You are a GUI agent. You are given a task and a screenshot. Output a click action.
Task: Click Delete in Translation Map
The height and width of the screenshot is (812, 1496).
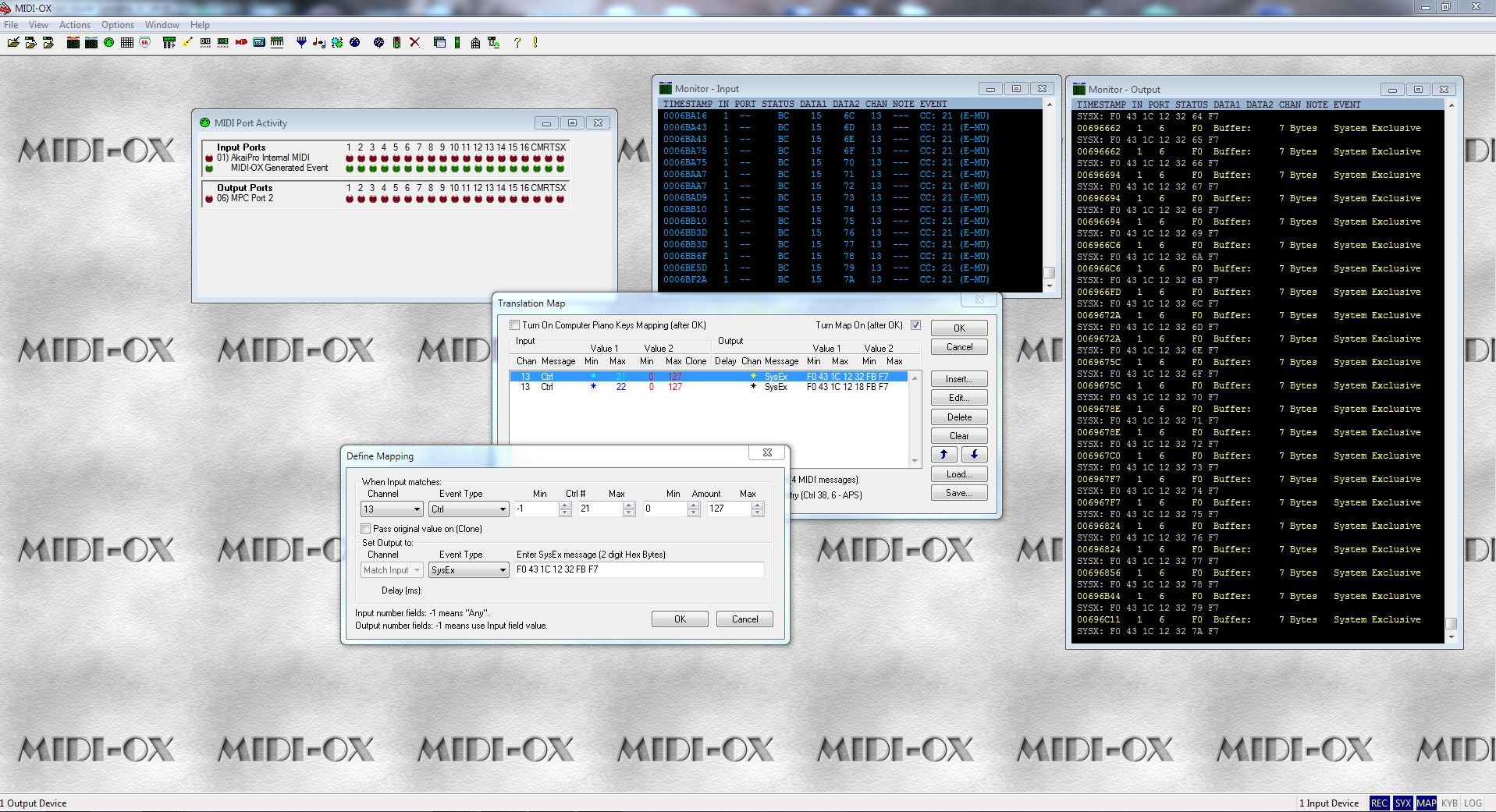(959, 417)
